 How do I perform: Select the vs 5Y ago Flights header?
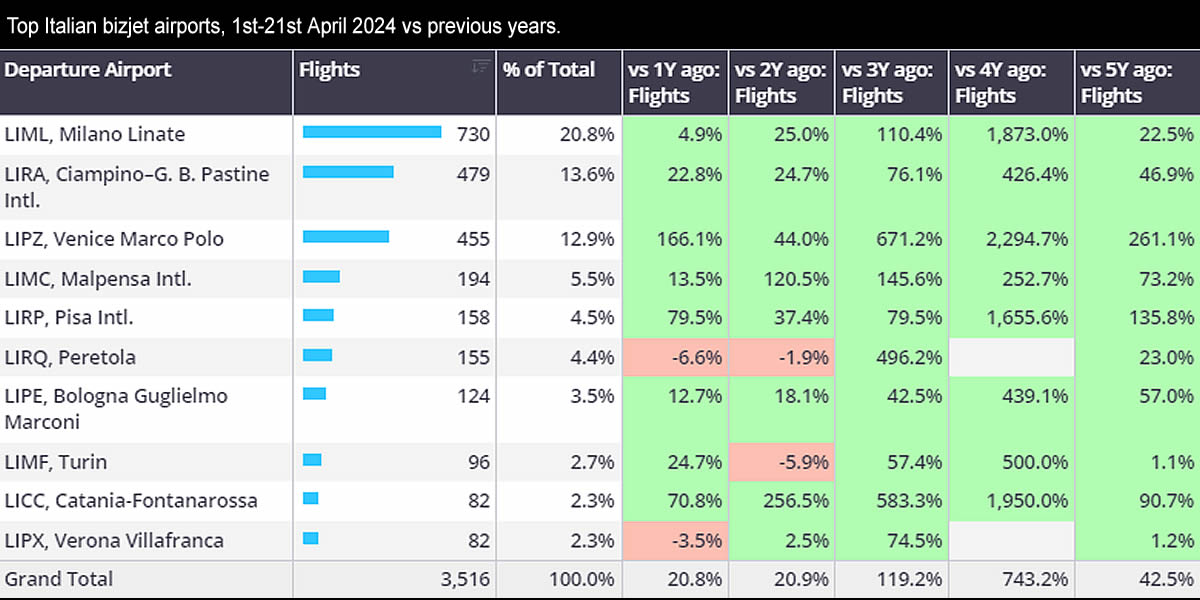[x=1112, y=82]
